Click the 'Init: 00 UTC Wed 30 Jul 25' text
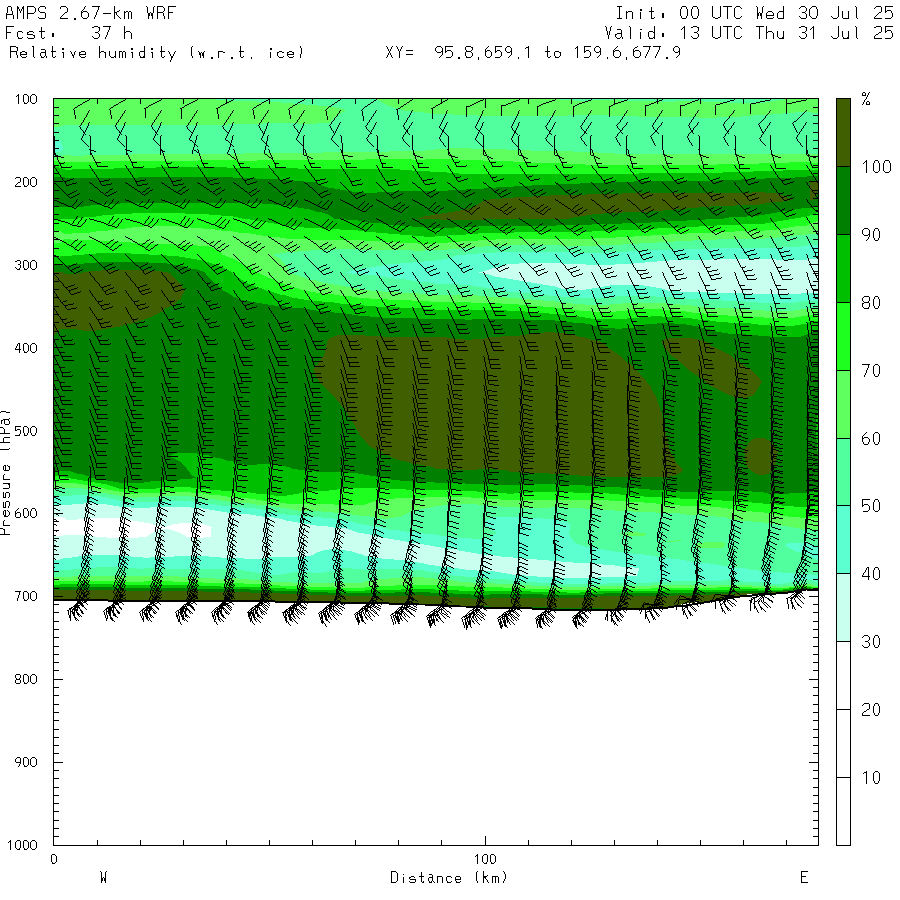This screenshot has width=900, height=900. (x=754, y=13)
